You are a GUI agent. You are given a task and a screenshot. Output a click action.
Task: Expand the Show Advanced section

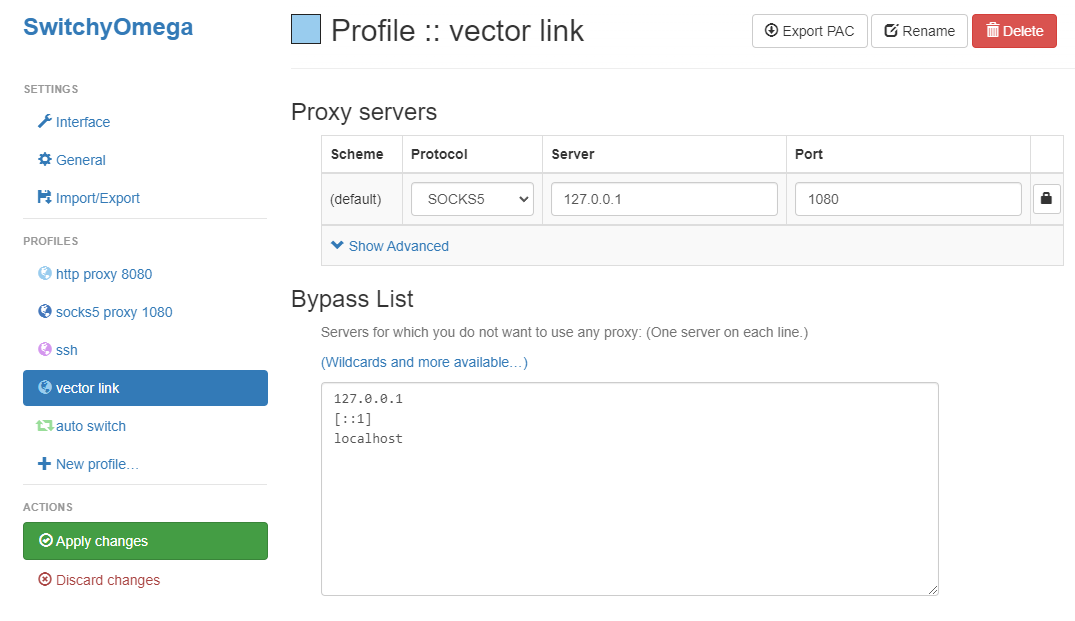[389, 245]
